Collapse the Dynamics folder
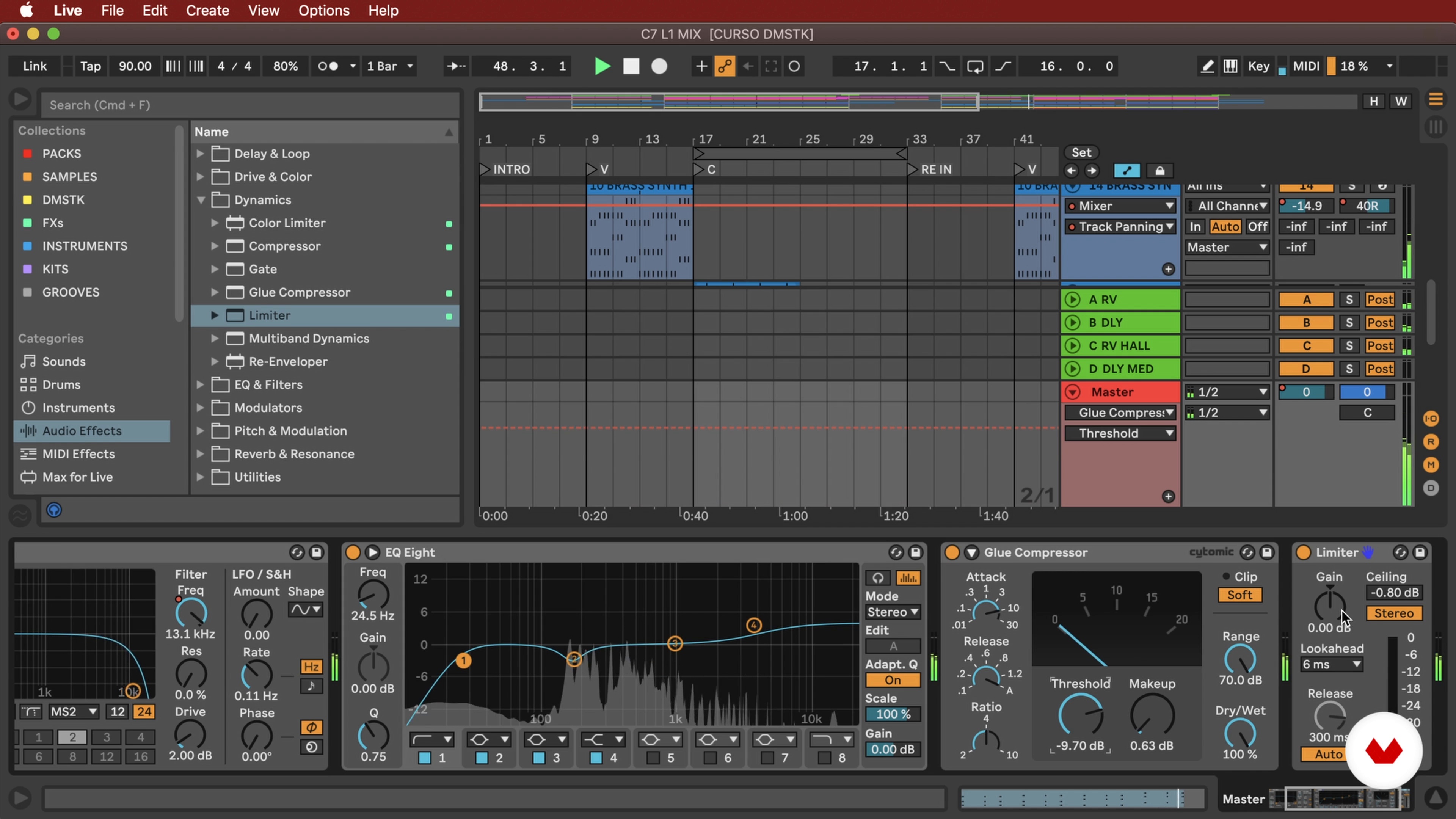Screen dimensions: 1456x819 click(x=200, y=200)
